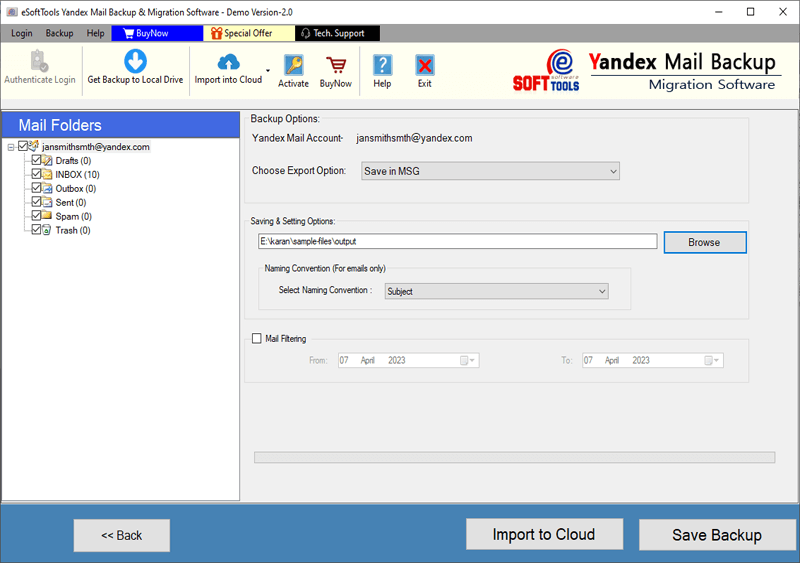The image size is (800, 563).
Task: Click the Trash bin icon
Action: (x=47, y=230)
